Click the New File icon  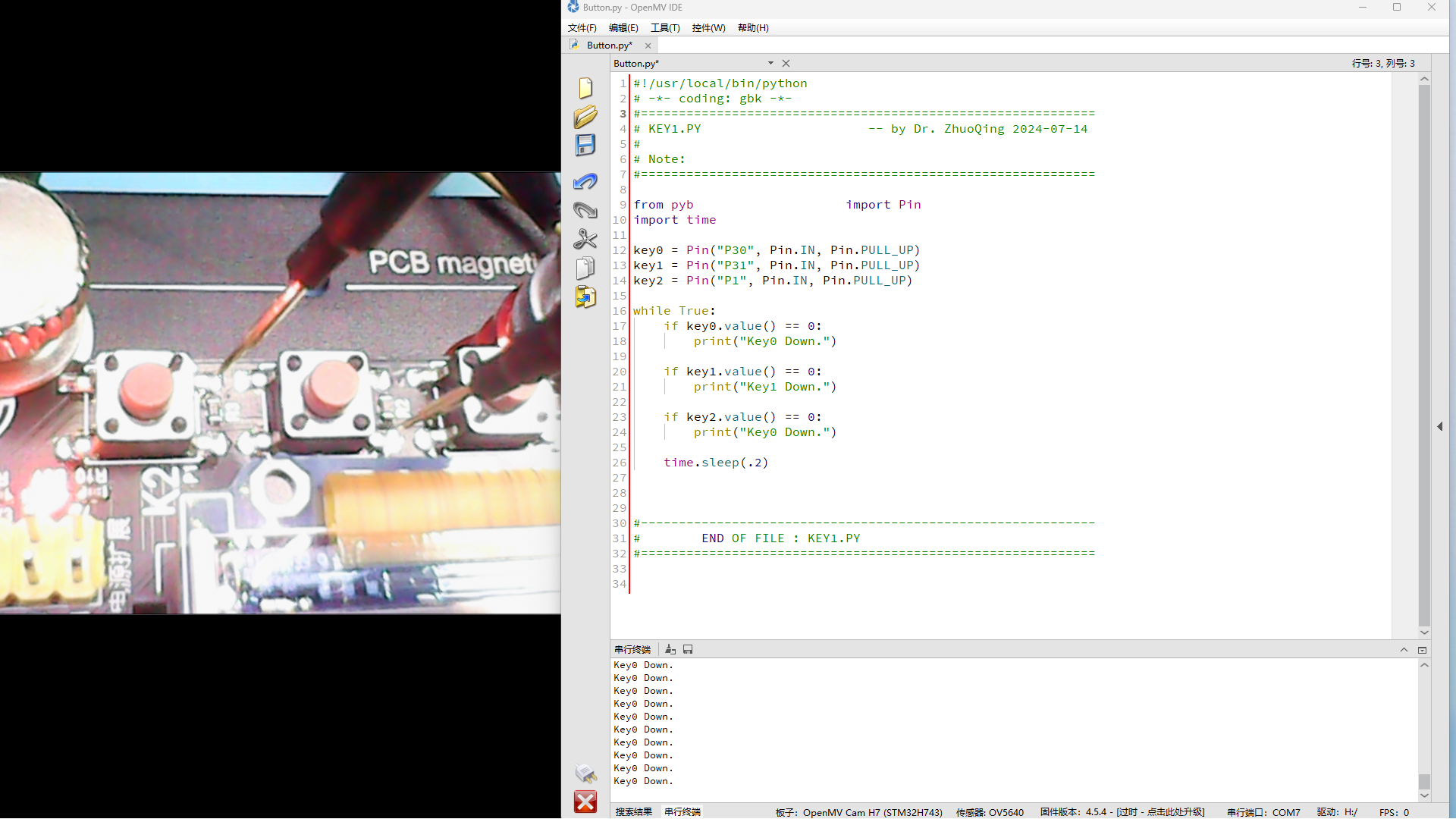click(585, 88)
